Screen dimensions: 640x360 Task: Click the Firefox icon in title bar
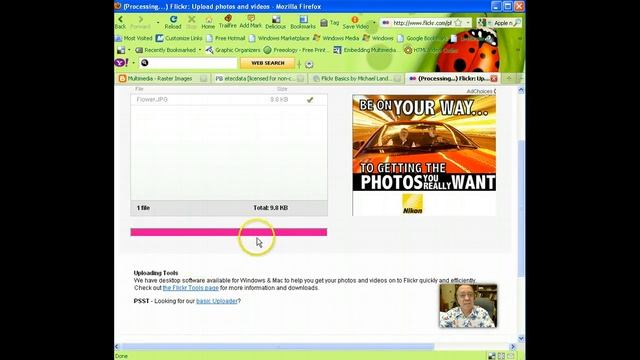[118, 6]
